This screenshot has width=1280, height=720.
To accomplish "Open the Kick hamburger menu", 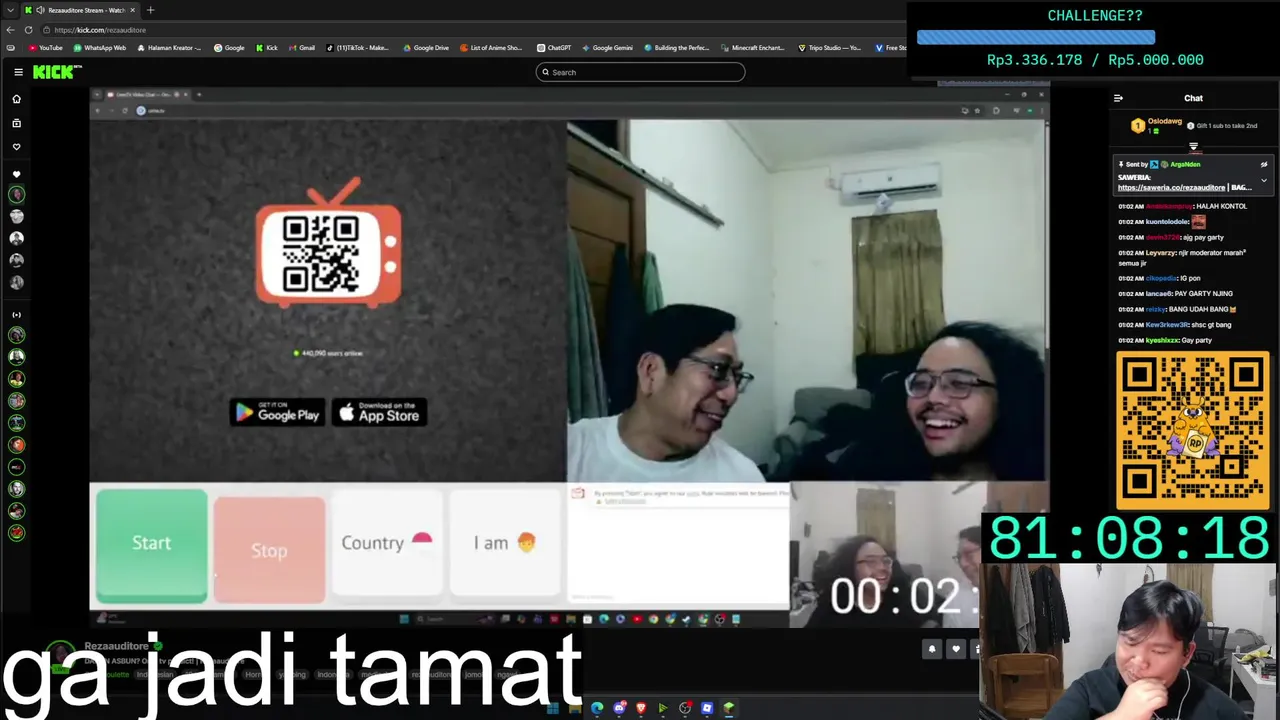I will pyautogui.click(x=18, y=72).
